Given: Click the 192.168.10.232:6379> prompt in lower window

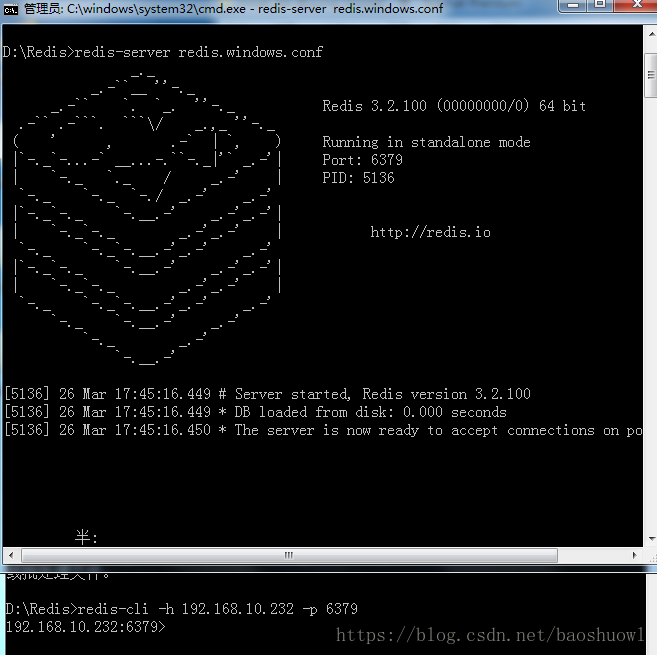Looking at the screenshot, I should (x=85, y=627).
